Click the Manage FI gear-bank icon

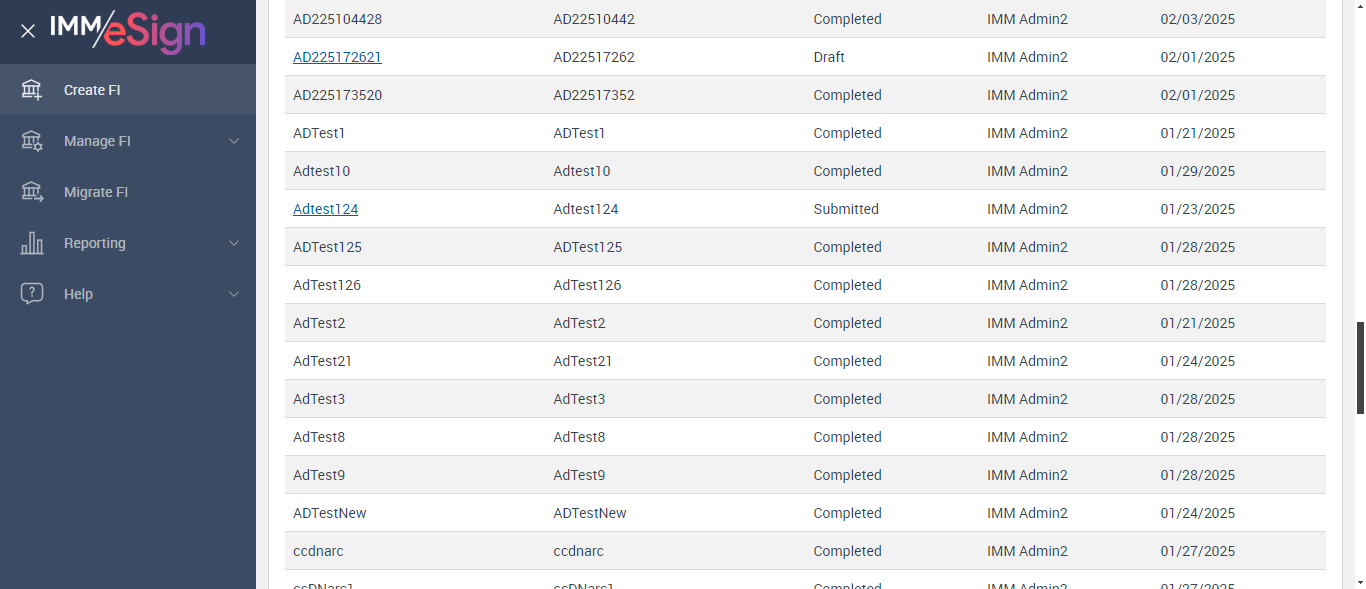32,141
